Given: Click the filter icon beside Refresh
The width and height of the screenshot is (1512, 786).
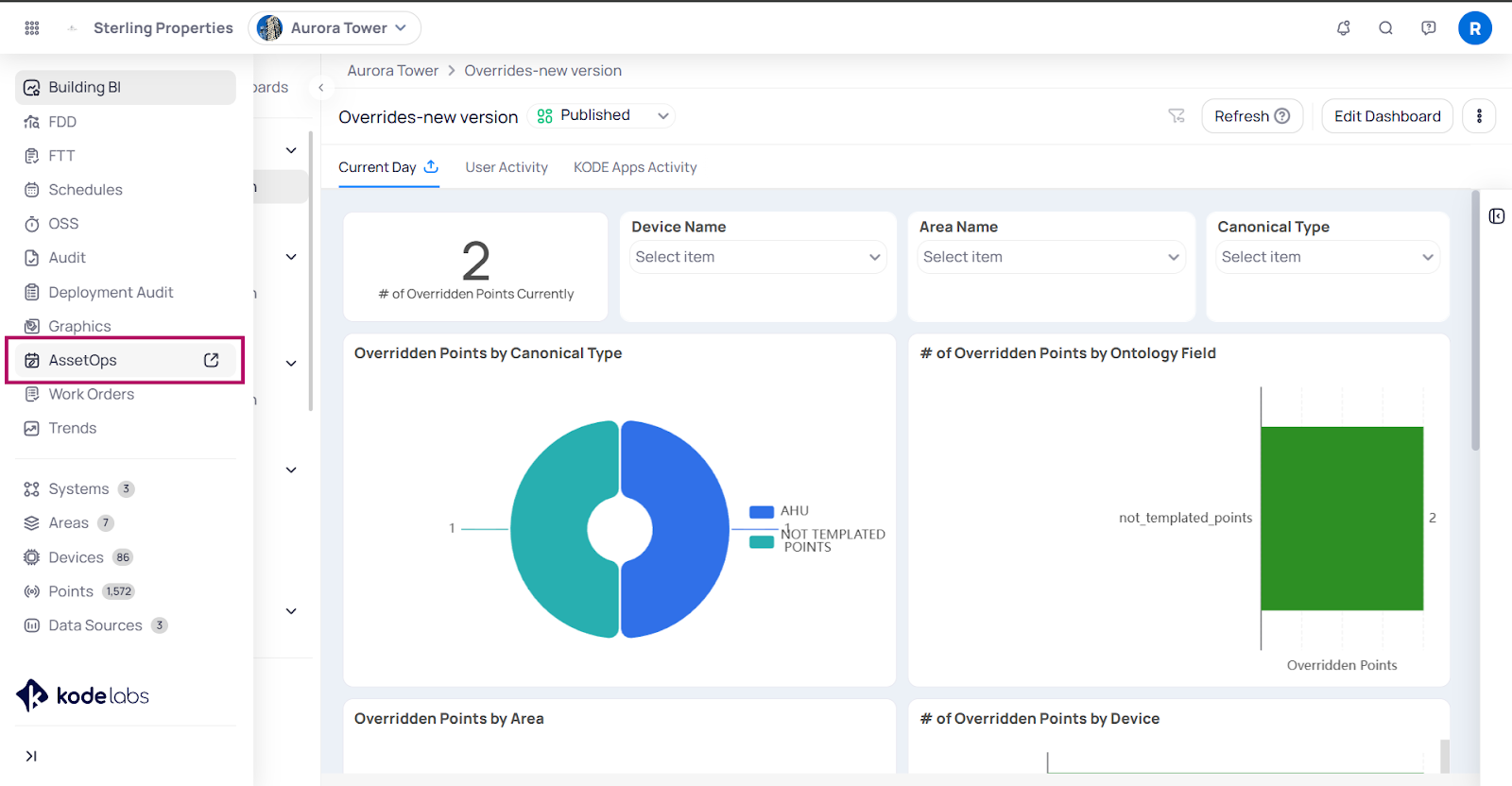Looking at the screenshot, I should (1177, 116).
